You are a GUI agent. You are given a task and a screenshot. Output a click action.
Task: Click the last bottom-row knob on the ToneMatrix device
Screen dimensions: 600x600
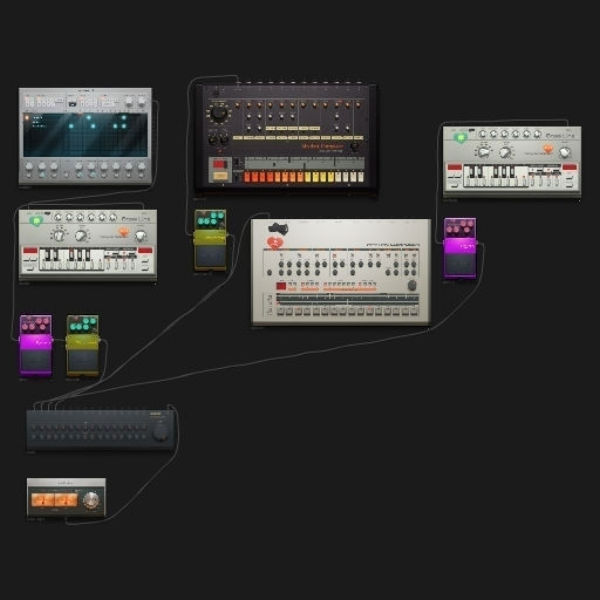point(142,166)
